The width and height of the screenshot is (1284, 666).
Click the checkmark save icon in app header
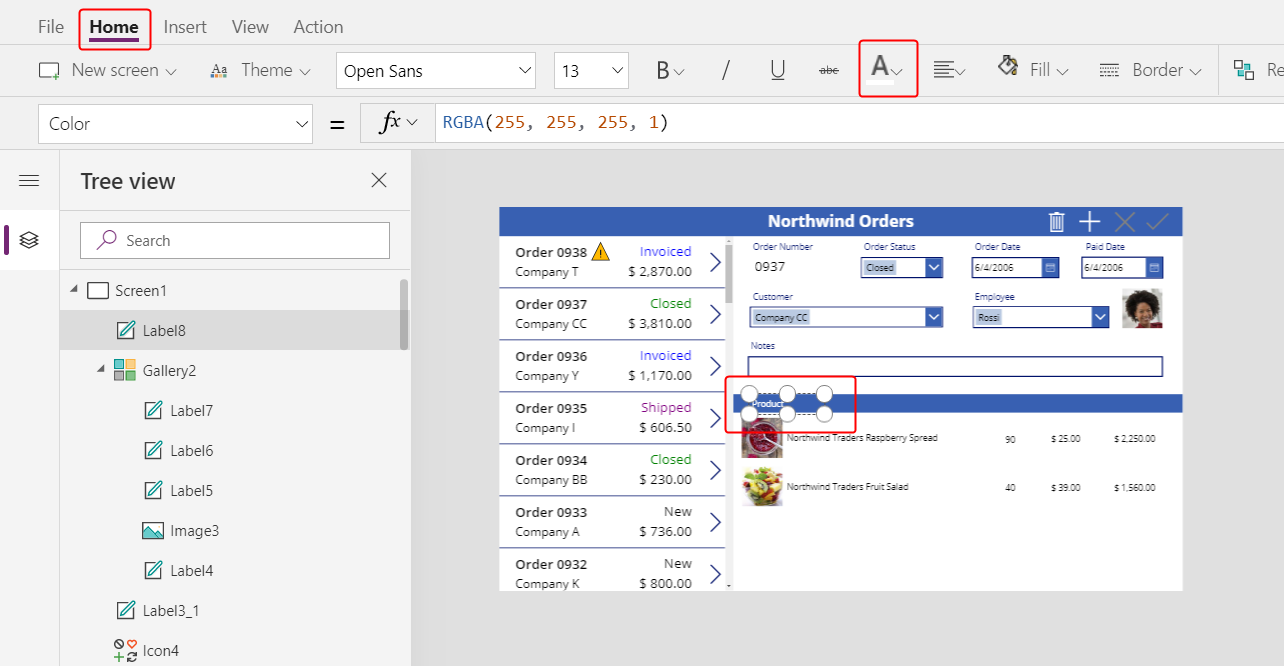(x=1158, y=221)
